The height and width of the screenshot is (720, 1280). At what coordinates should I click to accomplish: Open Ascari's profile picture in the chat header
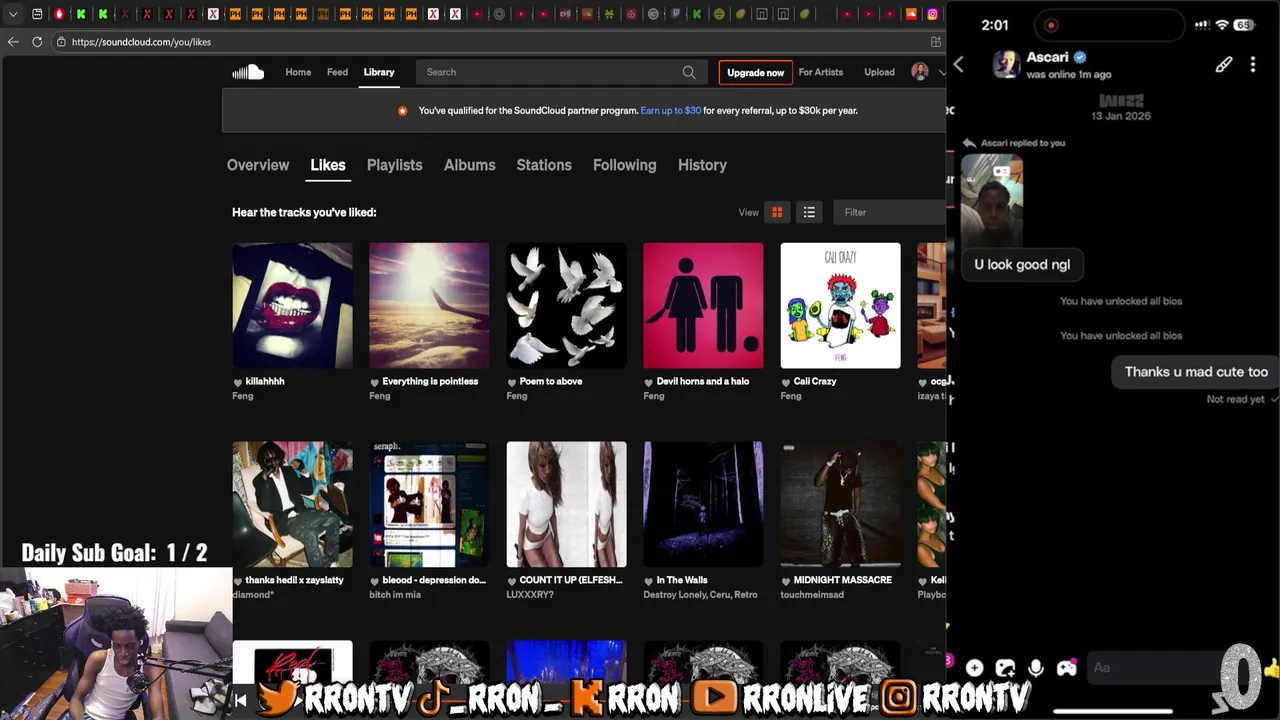click(x=1006, y=65)
